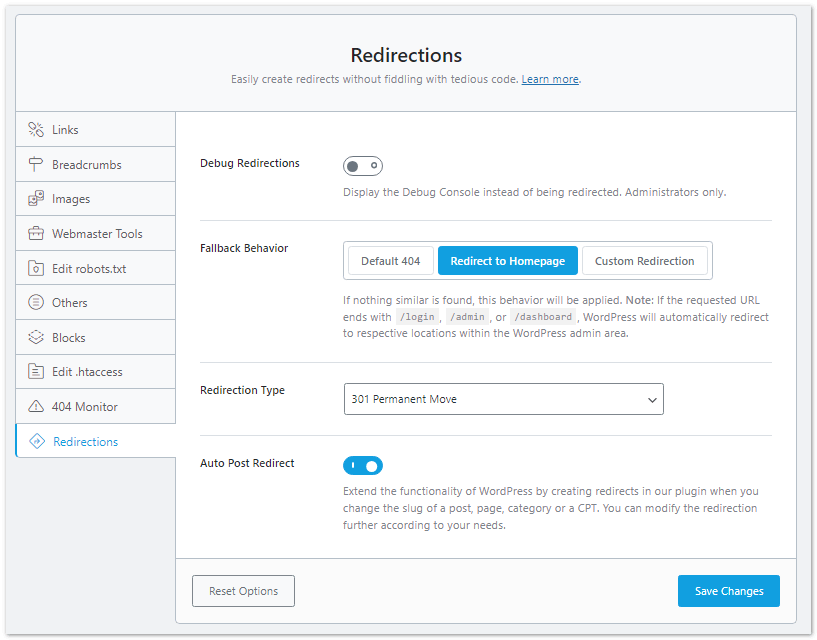Disable the Auto Post Redirect toggle
The width and height of the screenshot is (817, 640).
pos(363,465)
